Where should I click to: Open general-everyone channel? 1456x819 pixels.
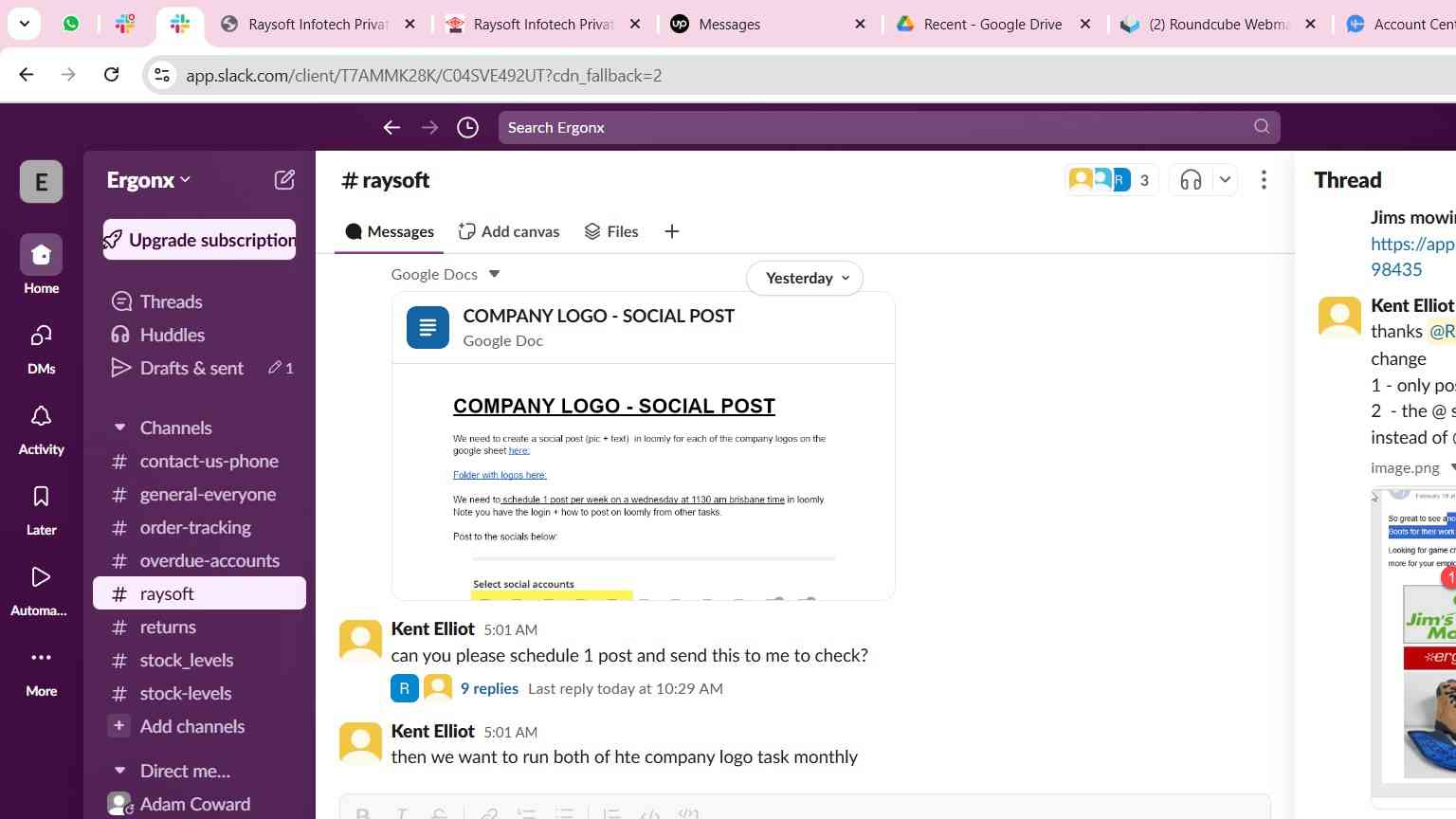pyautogui.click(x=199, y=494)
